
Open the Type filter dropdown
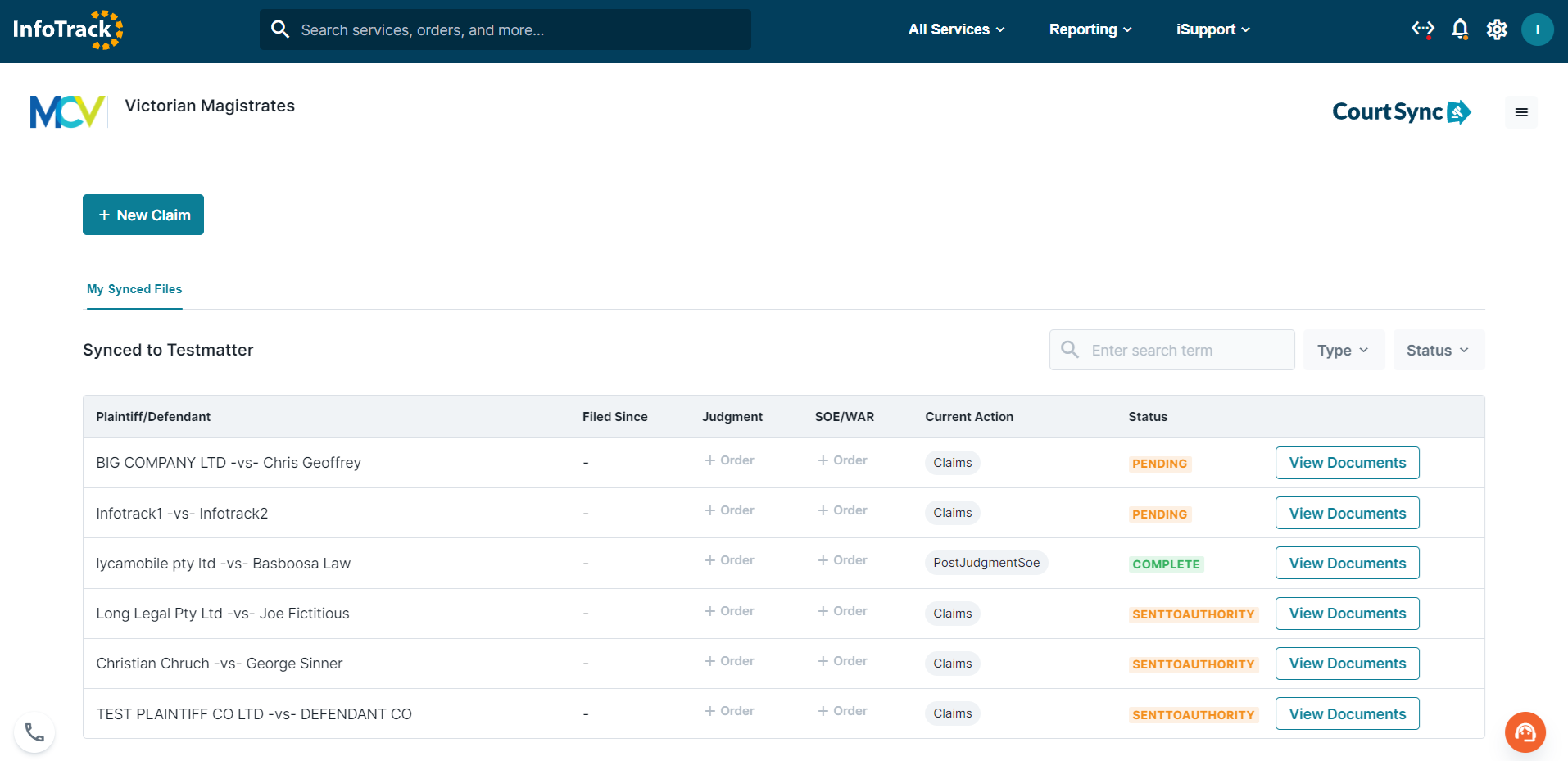tap(1344, 350)
